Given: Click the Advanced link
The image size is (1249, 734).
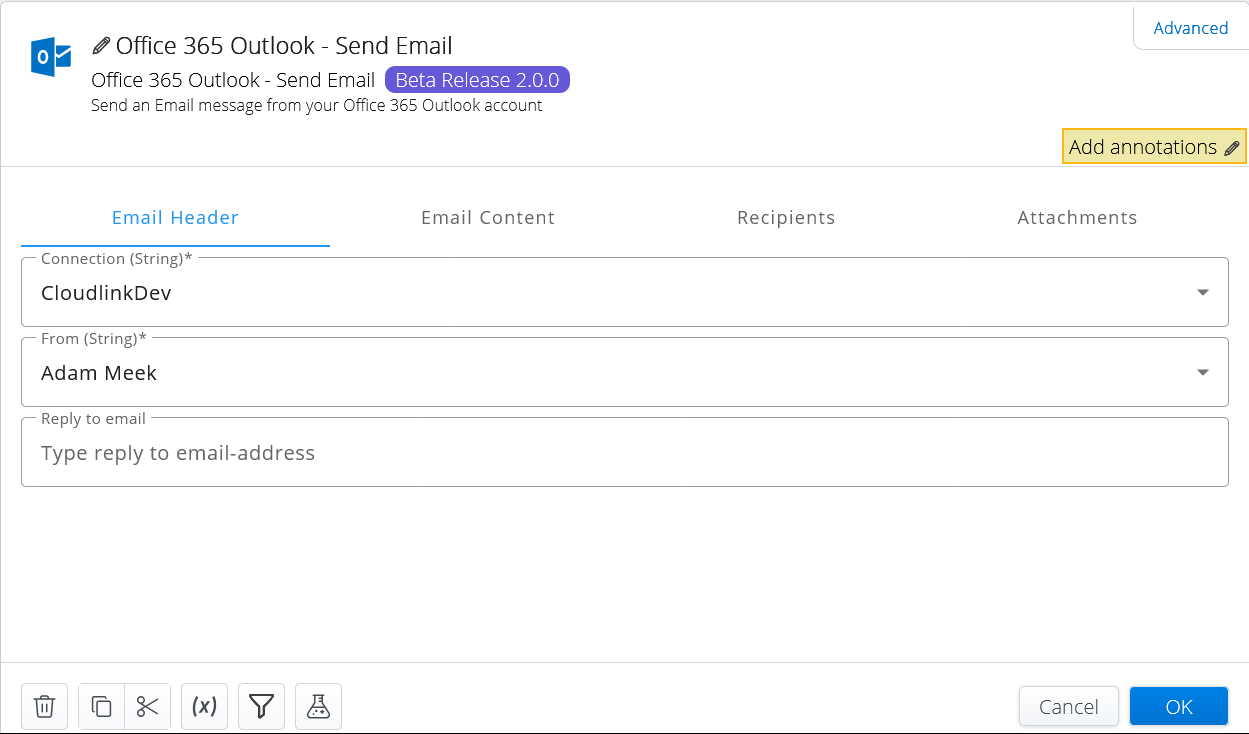Looking at the screenshot, I should 1191,28.
